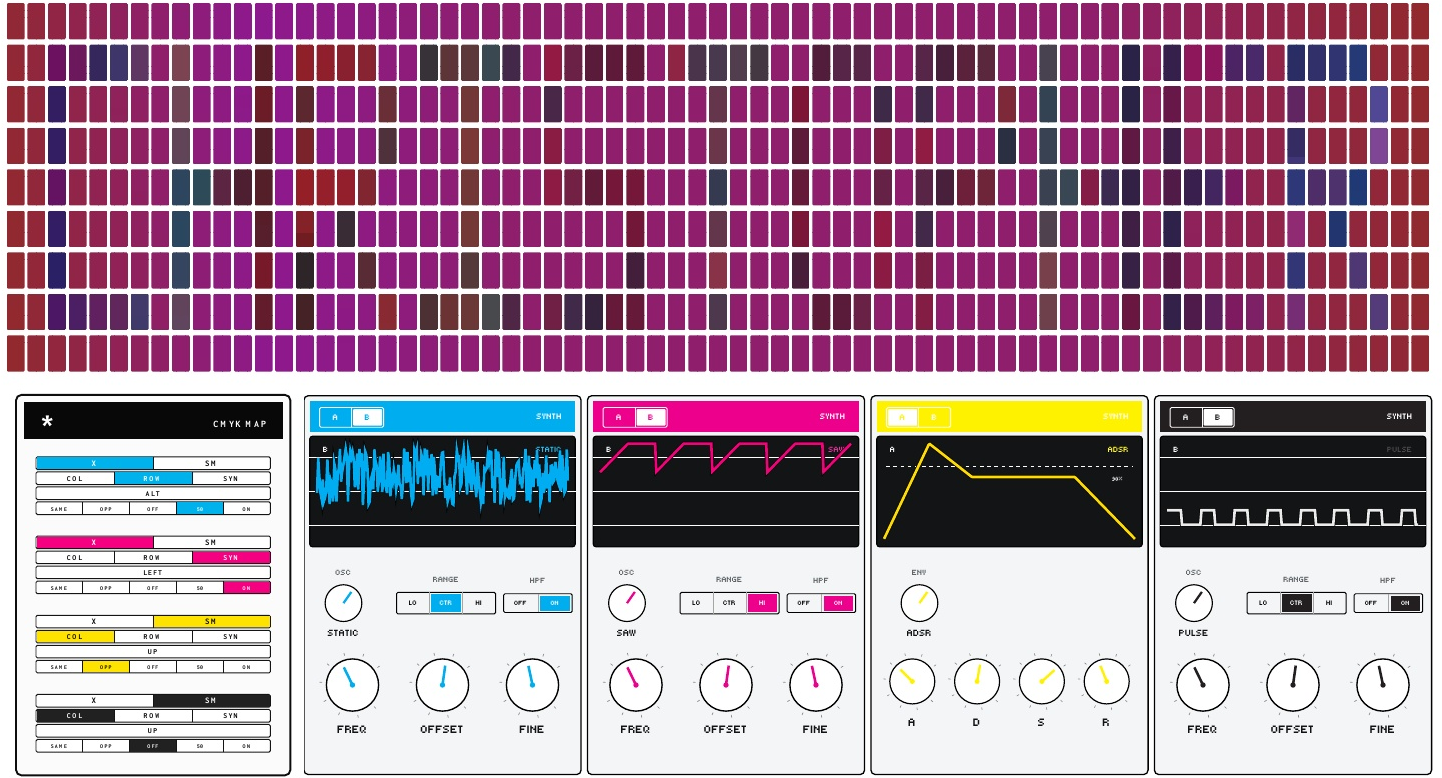This screenshot has width=1442, height=778.
Task: Select ROW in the magenta map section
Action: [153, 557]
